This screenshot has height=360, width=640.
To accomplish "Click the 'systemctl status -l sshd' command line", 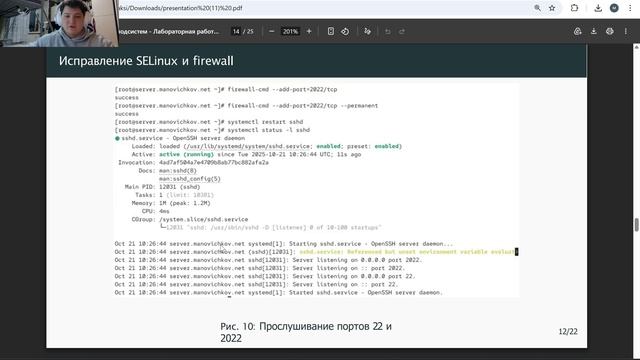I will click(x=212, y=130).
